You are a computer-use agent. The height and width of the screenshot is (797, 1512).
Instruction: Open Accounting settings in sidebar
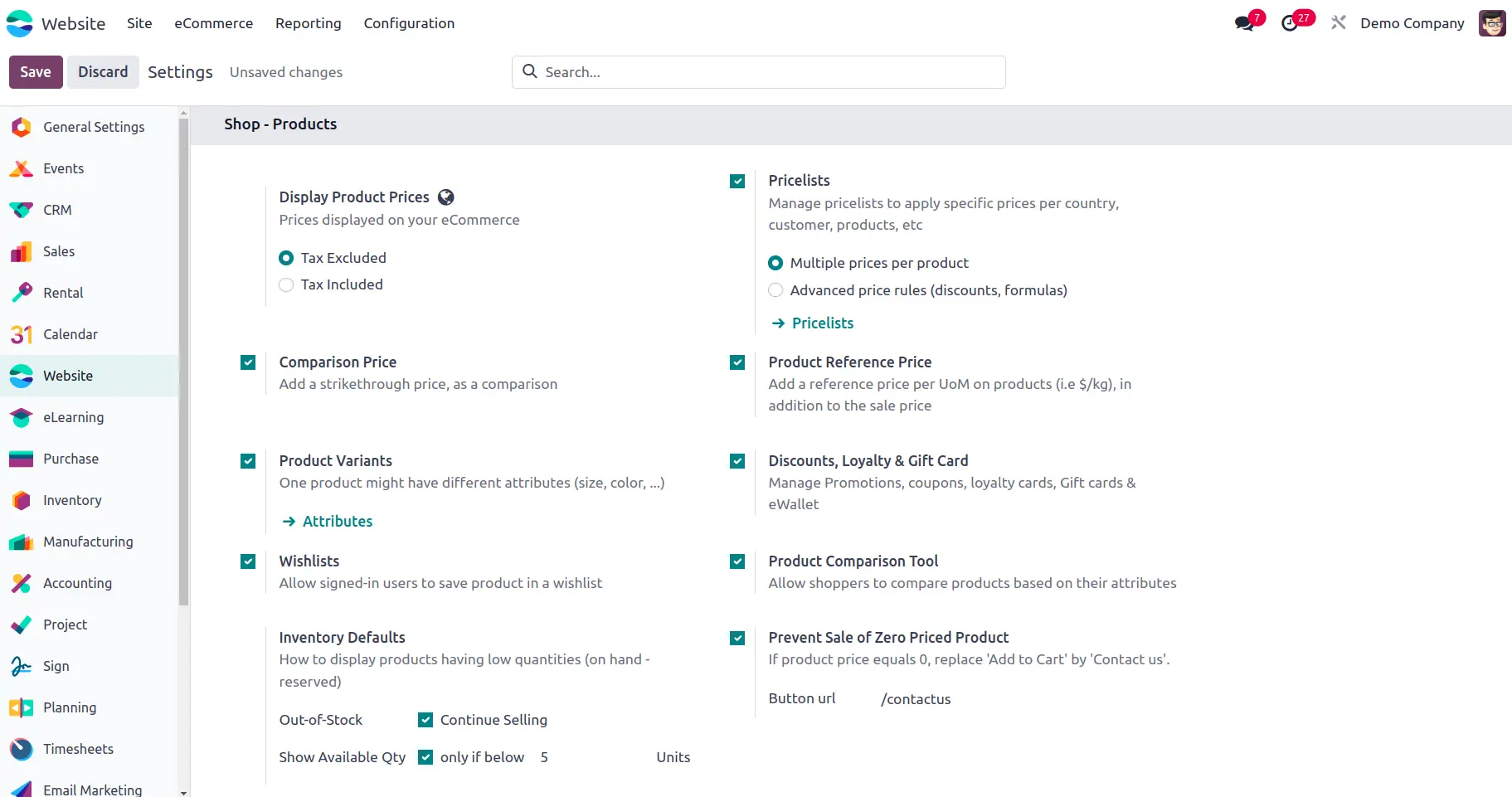pyautogui.click(x=77, y=583)
